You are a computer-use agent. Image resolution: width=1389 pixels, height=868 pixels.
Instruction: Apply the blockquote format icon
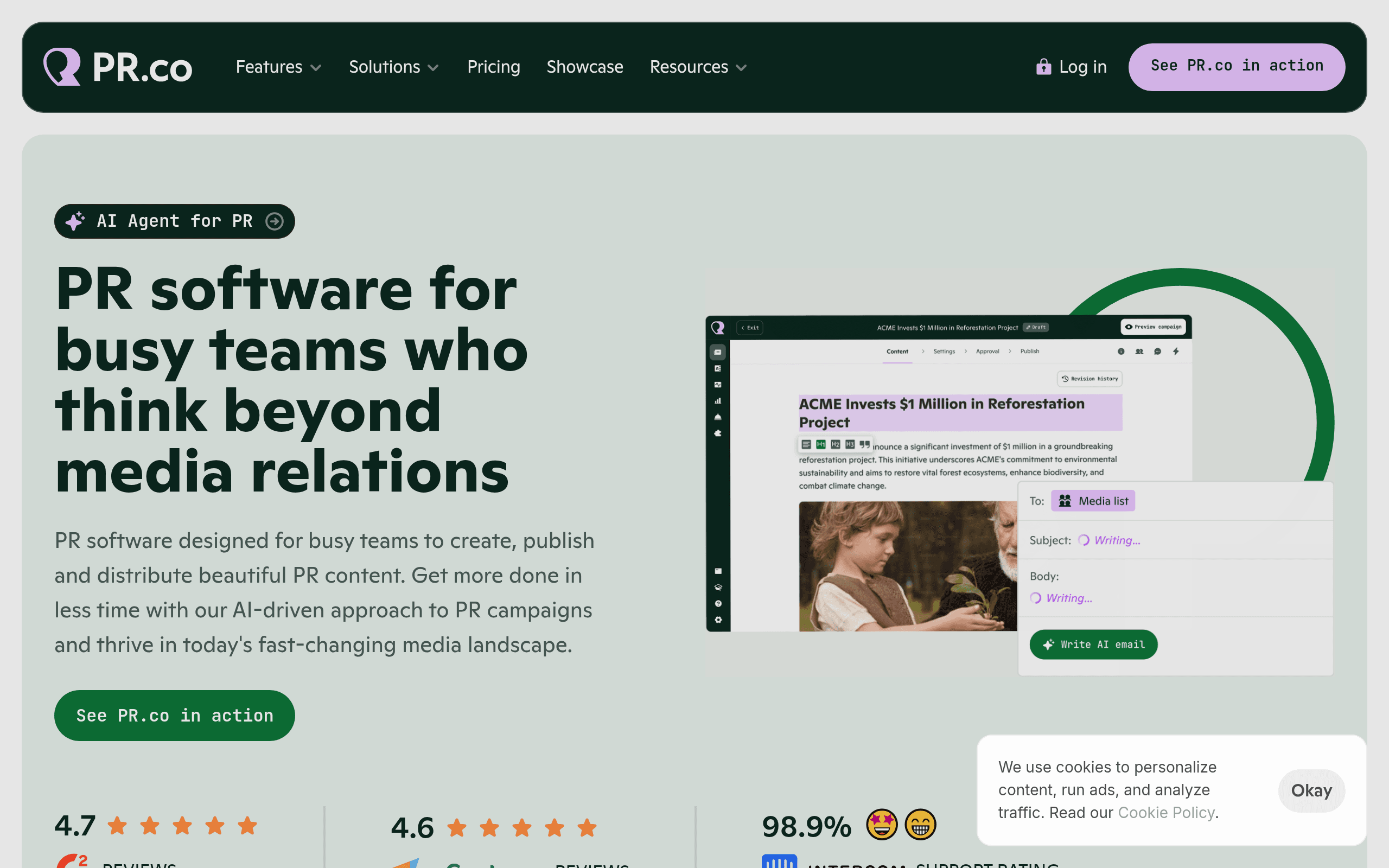coord(864,444)
